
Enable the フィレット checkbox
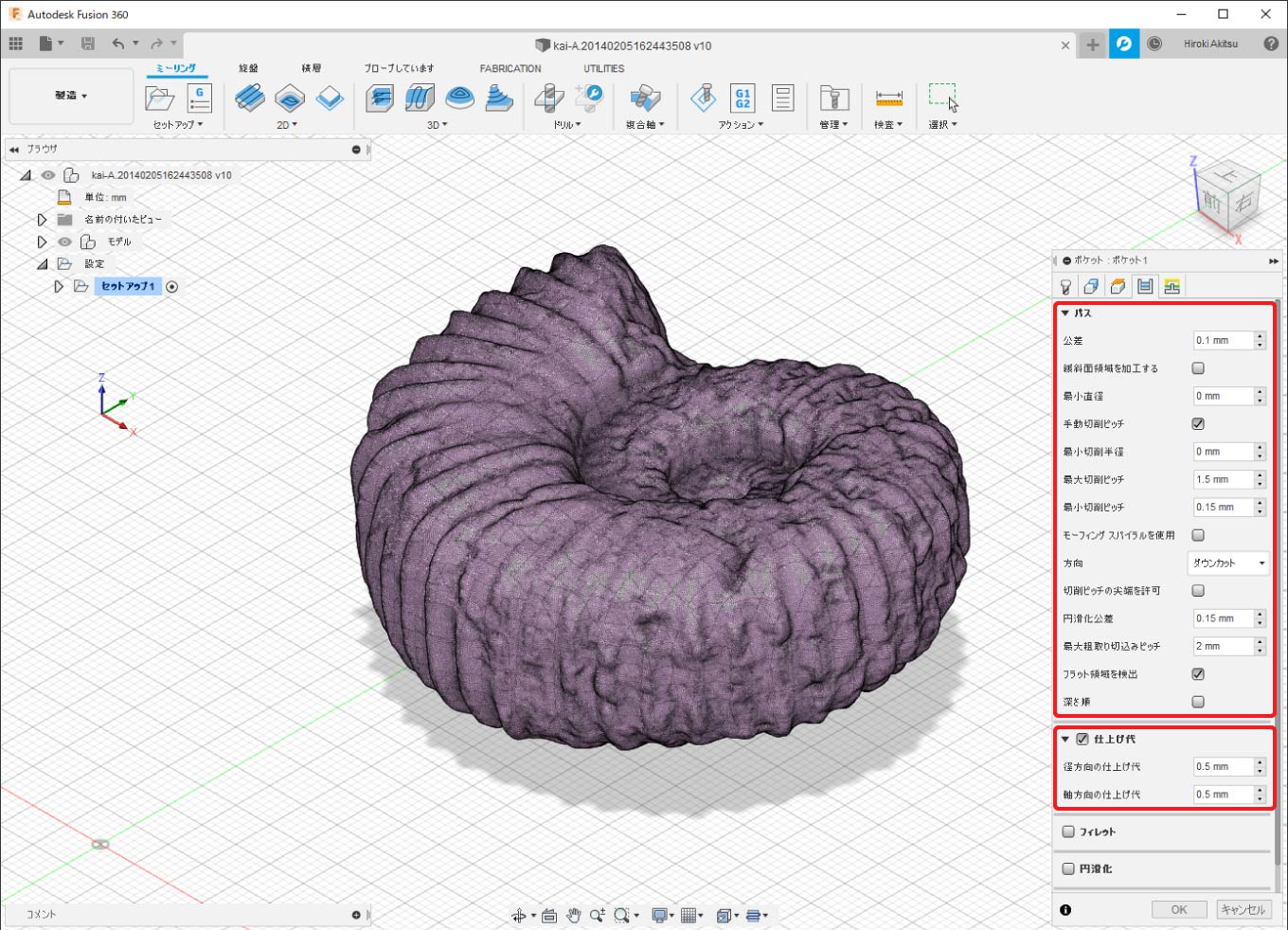(x=1068, y=832)
